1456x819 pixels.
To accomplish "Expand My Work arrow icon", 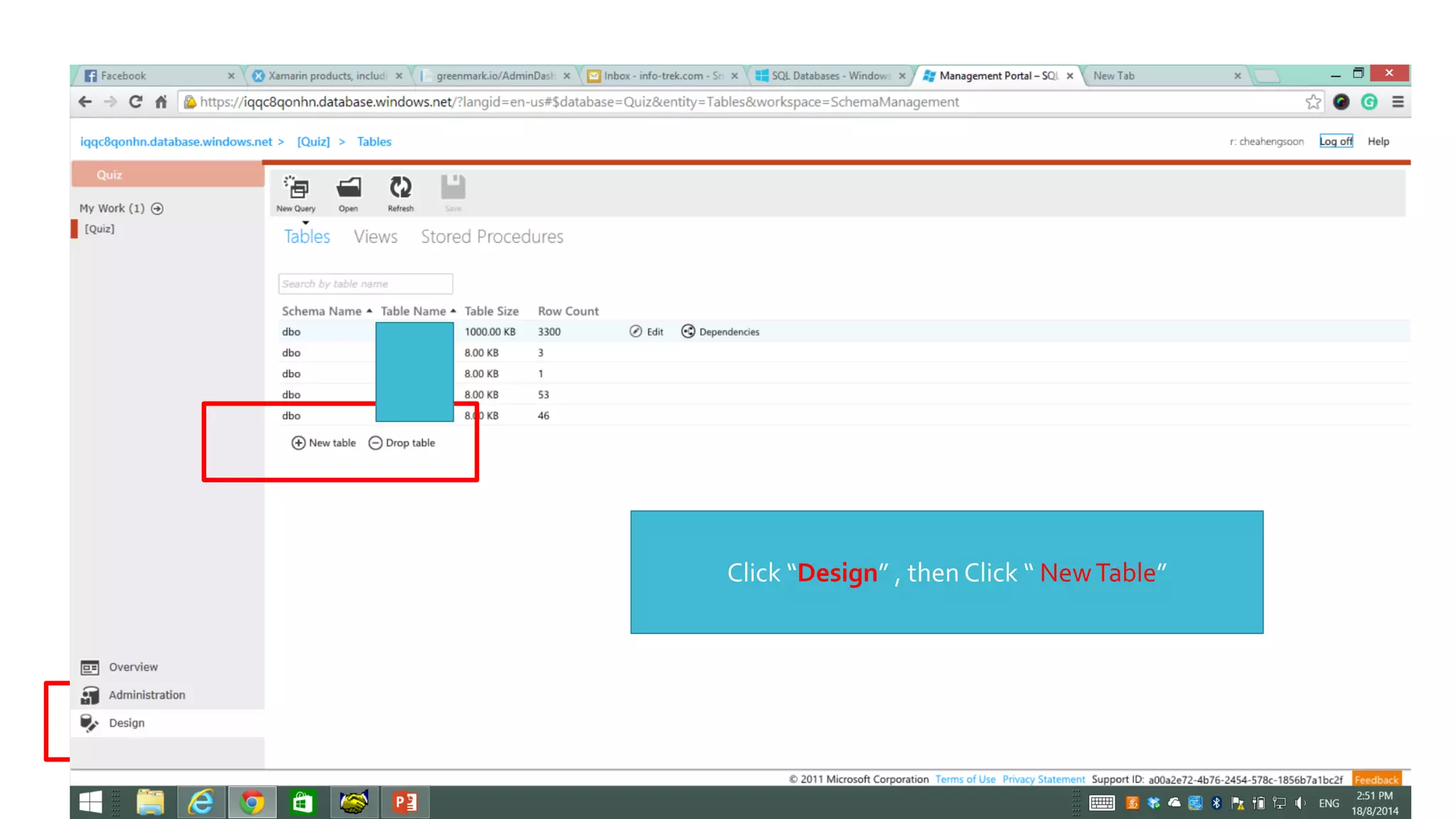I will (157, 208).
